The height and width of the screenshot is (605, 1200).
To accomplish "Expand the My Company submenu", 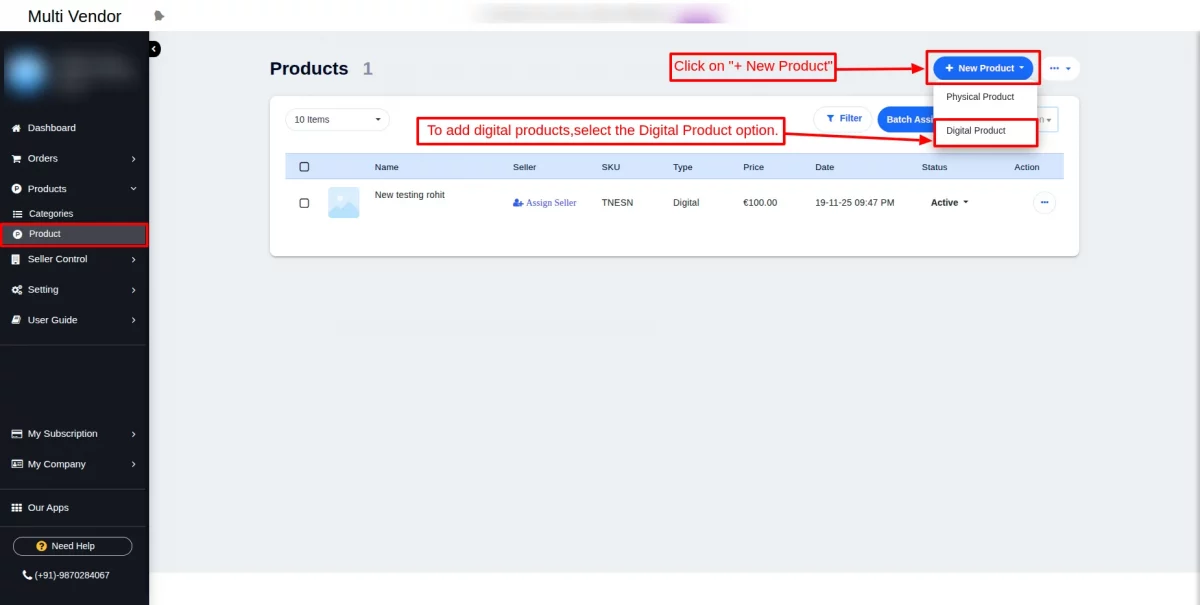I will (x=133, y=464).
